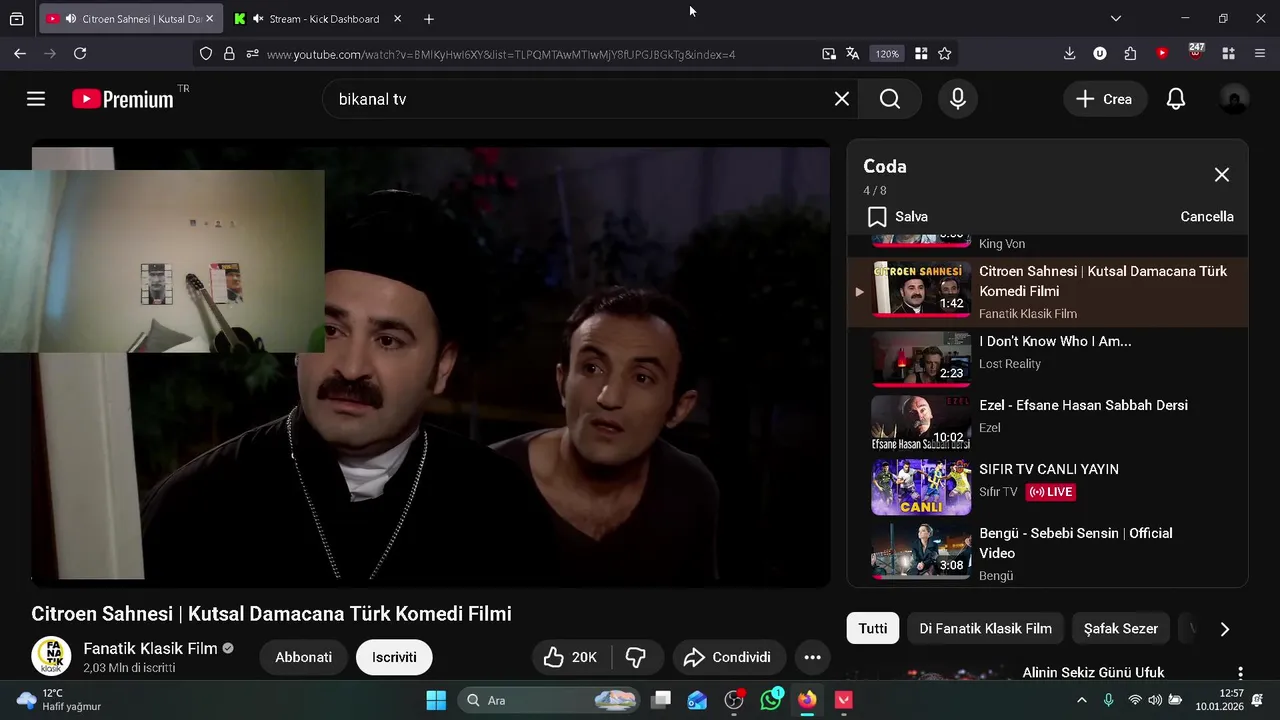This screenshot has width=1280, height=720.
Task: Open extension with 247 badge
Action: [x=1196, y=52]
